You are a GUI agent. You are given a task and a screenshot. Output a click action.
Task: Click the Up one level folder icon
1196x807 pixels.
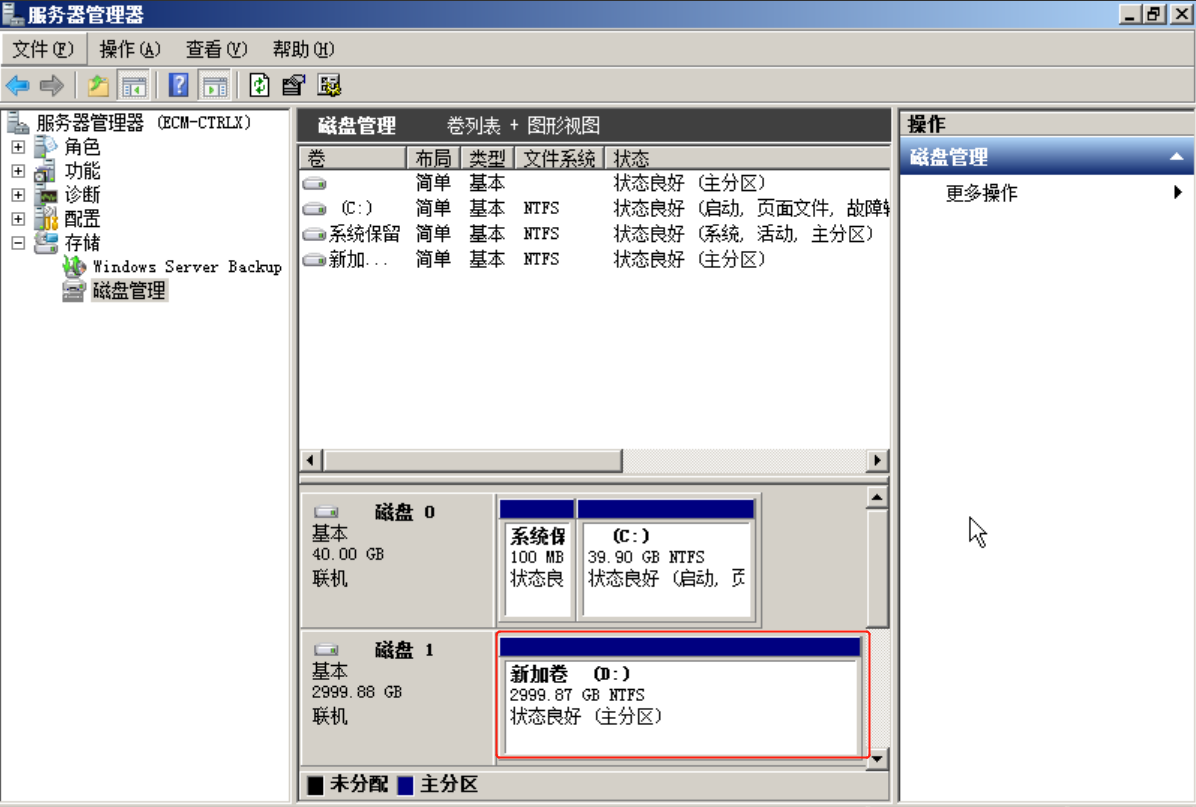point(98,85)
